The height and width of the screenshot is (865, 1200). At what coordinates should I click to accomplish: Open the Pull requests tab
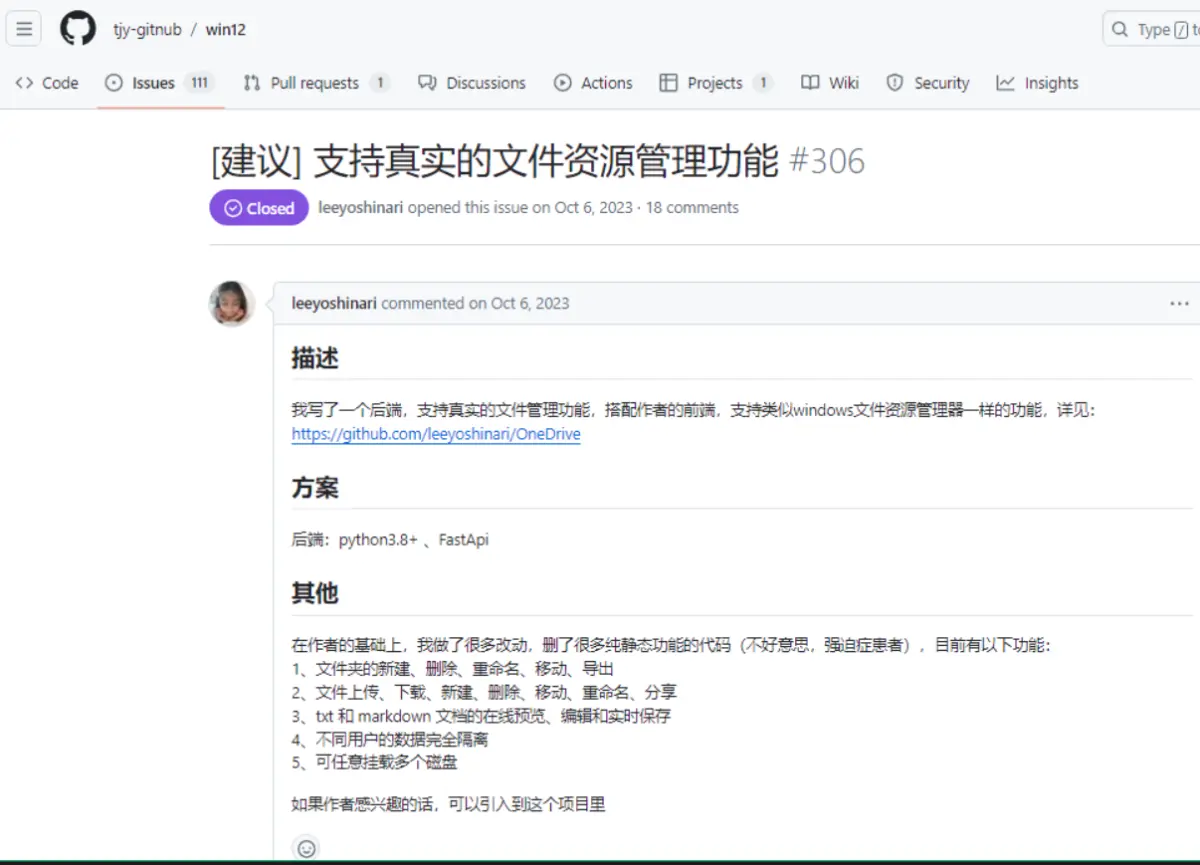(316, 83)
